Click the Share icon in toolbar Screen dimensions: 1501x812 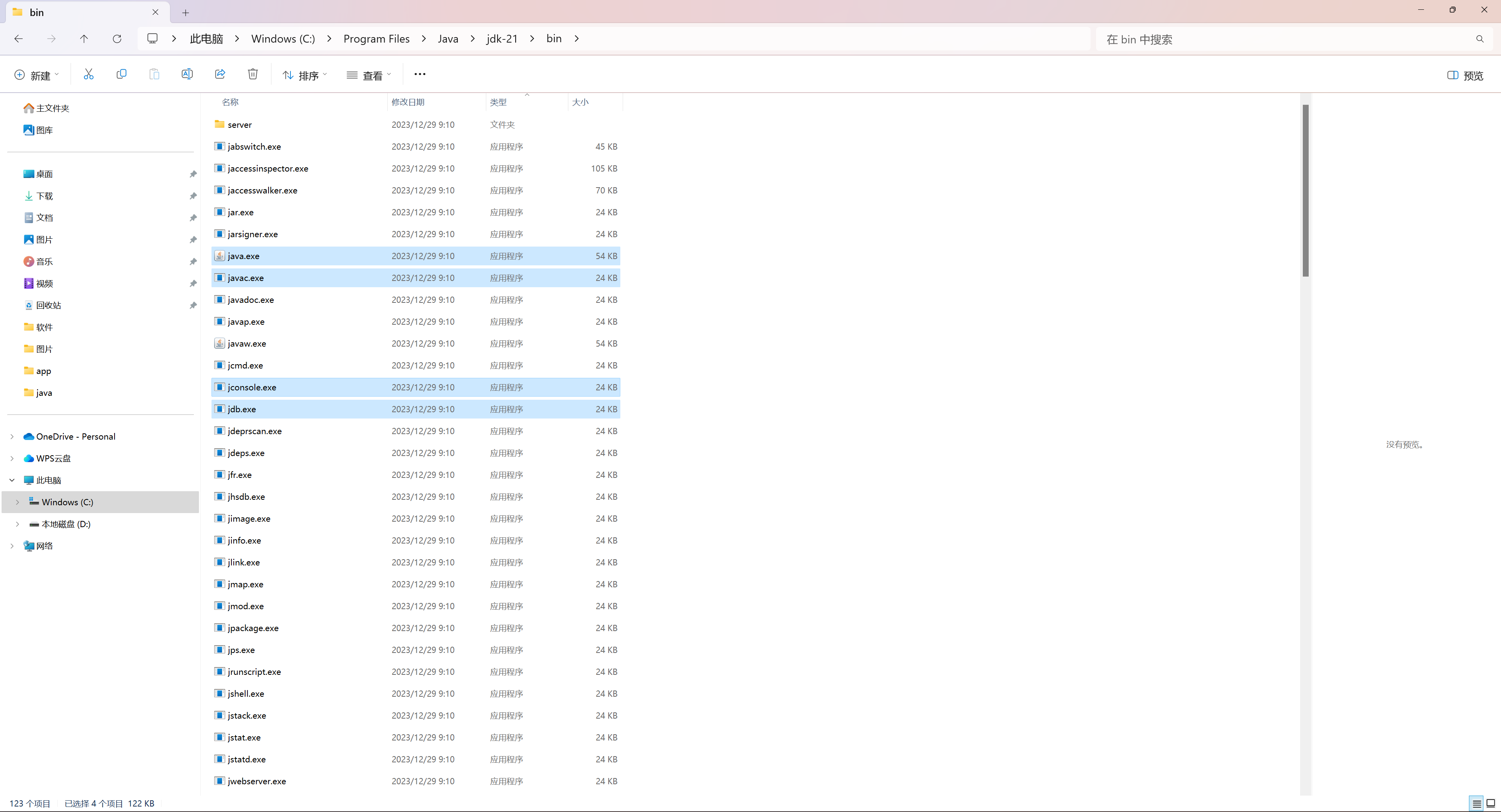pyautogui.click(x=220, y=74)
